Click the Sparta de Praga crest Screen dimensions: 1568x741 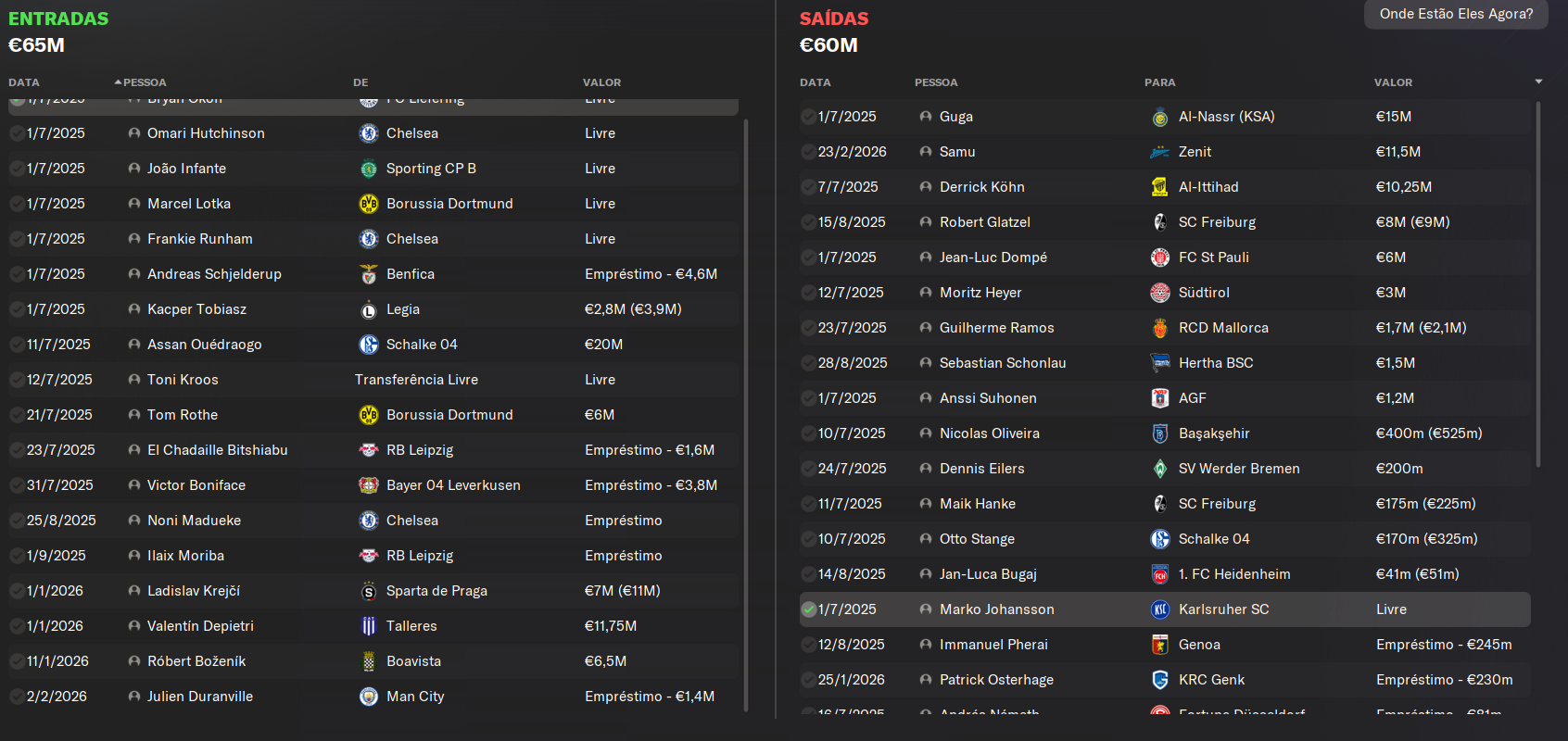coord(369,591)
